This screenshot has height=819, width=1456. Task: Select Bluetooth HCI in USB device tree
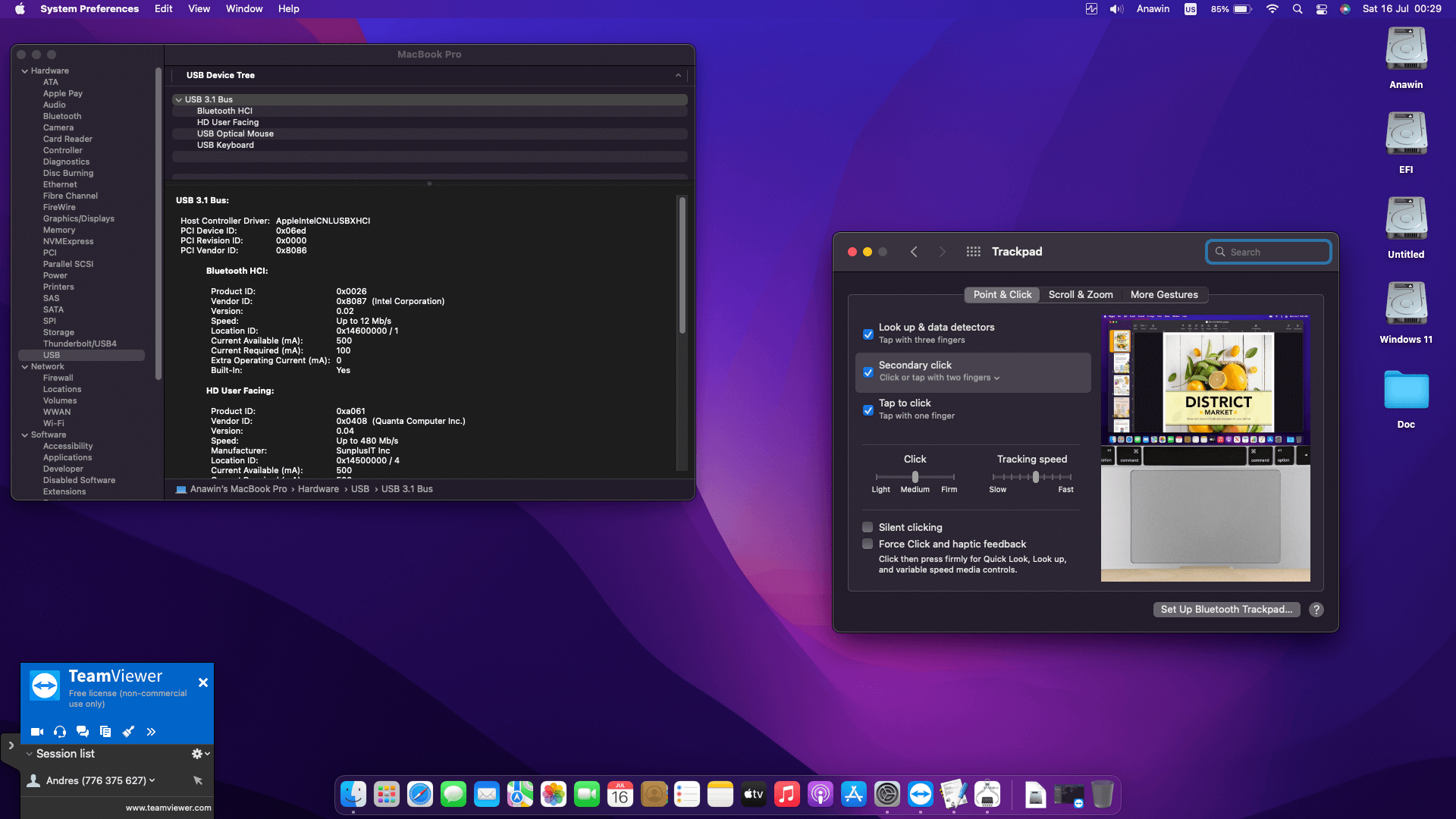coord(224,111)
